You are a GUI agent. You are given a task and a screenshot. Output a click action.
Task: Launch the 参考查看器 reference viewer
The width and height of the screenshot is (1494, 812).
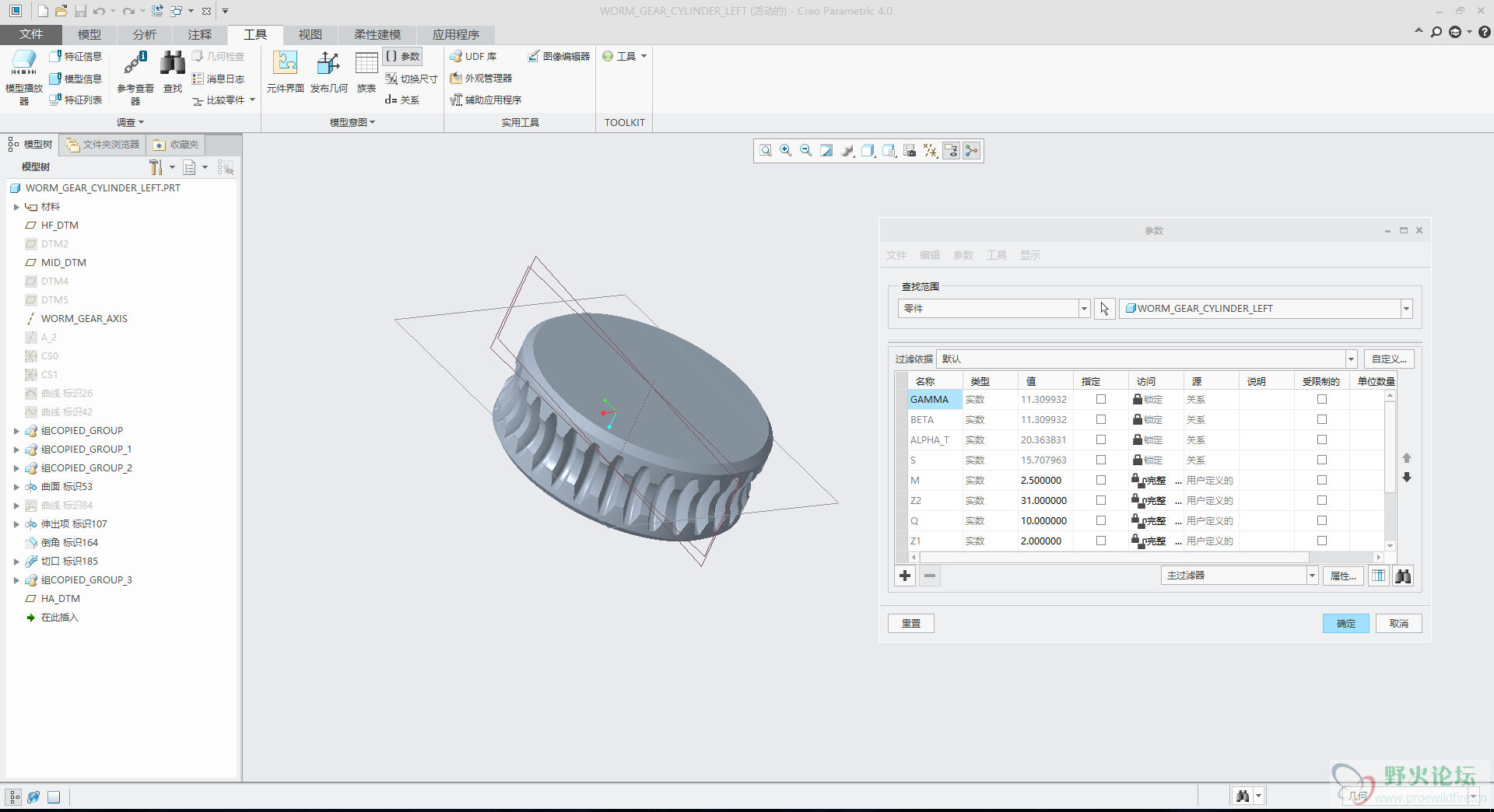pyautogui.click(x=135, y=77)
